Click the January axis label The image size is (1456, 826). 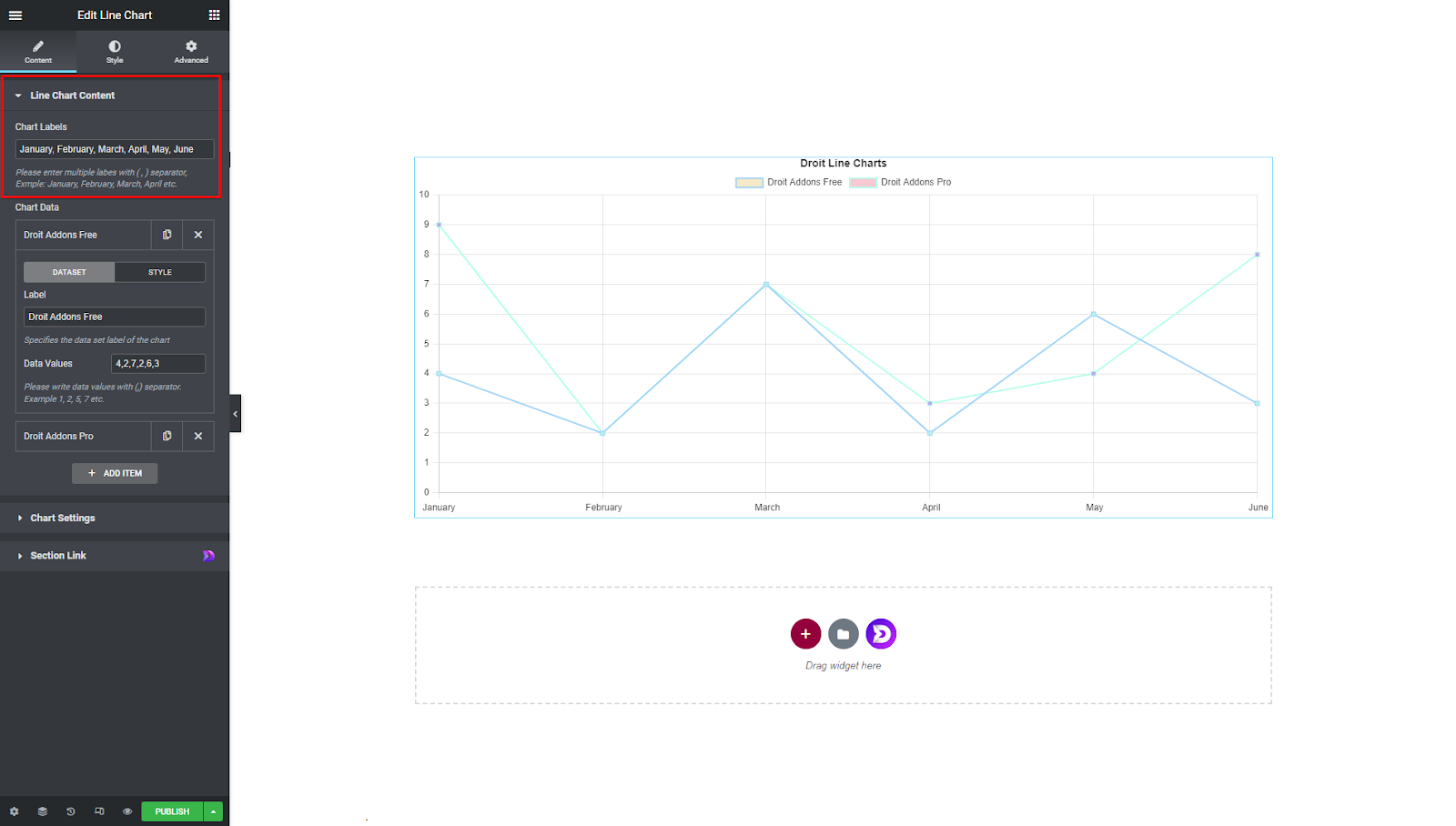439,508
